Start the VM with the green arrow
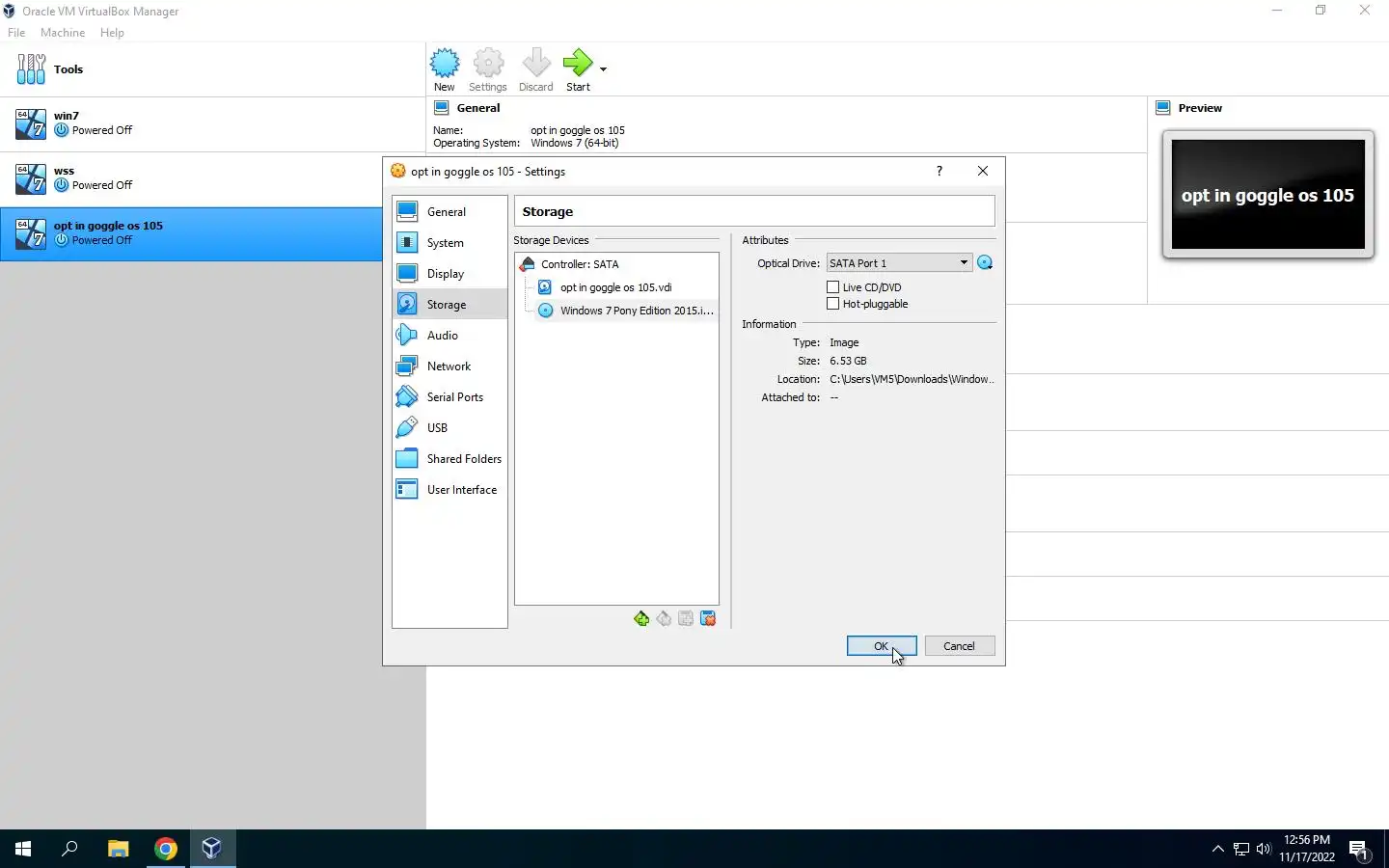The height and width of the screenshot is (868, 1389). pyautogui.click(x=578, y=69)
